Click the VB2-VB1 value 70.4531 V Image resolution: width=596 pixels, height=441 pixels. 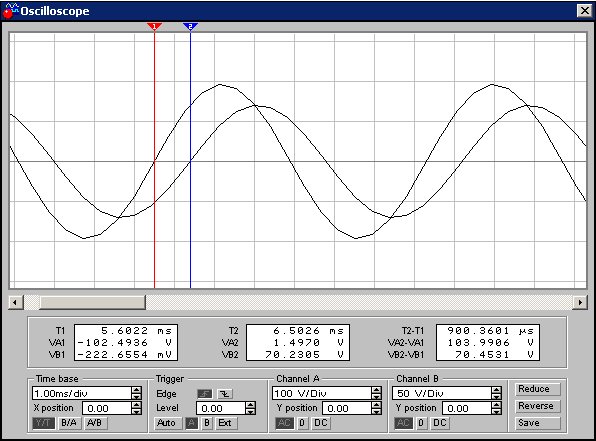click(x=495, y=355)
